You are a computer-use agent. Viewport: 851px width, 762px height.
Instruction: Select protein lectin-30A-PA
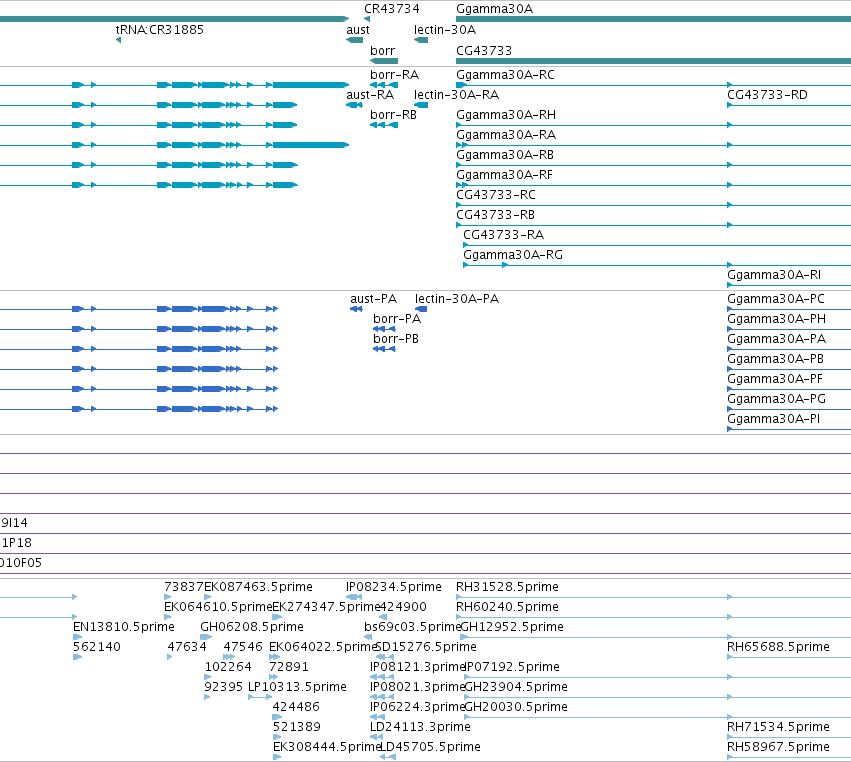[457, 299]
